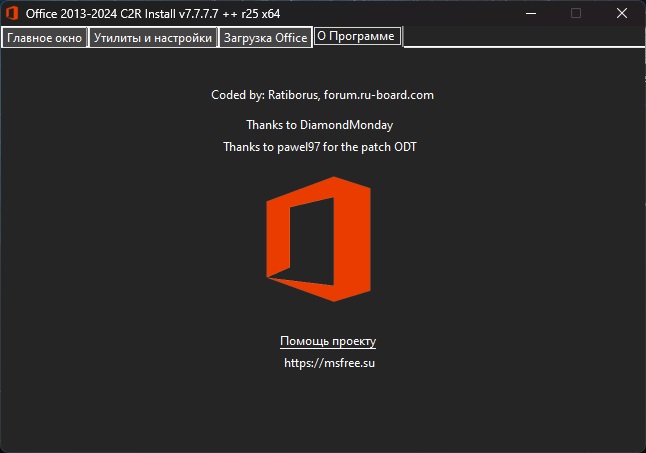Visit the https://msfree.su link
Screen dimensions: 646x453
pyautogui.click(x=330, y=363)
